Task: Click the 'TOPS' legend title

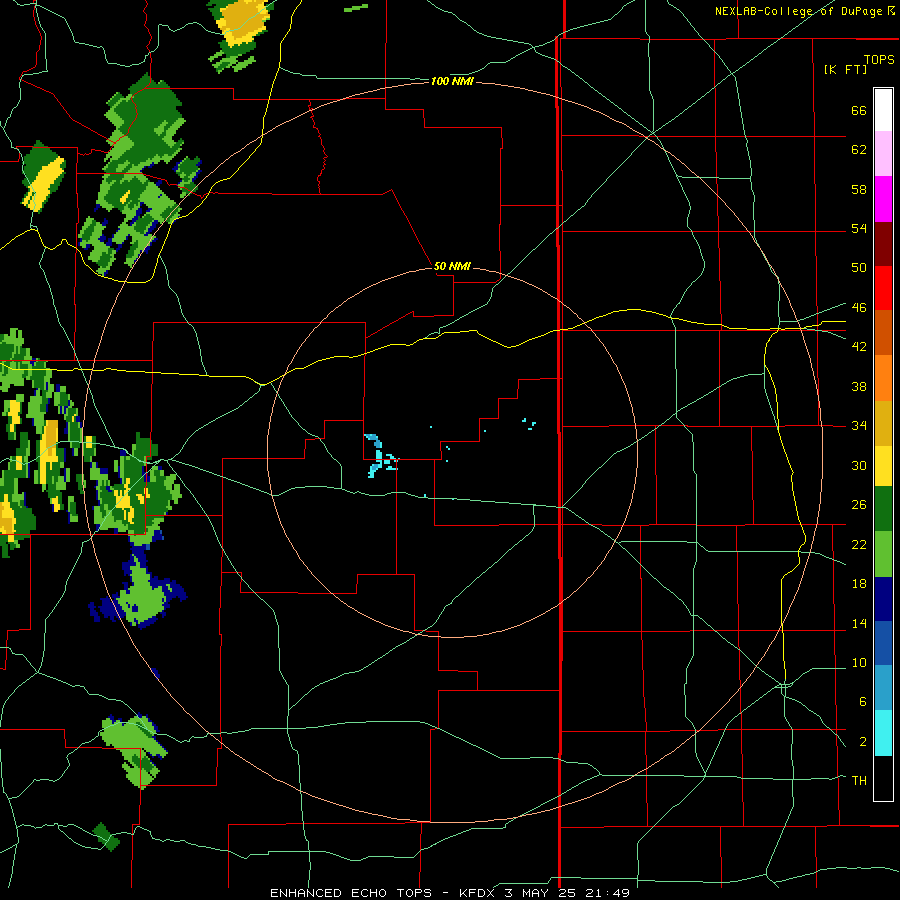Action: click(879, 59)
